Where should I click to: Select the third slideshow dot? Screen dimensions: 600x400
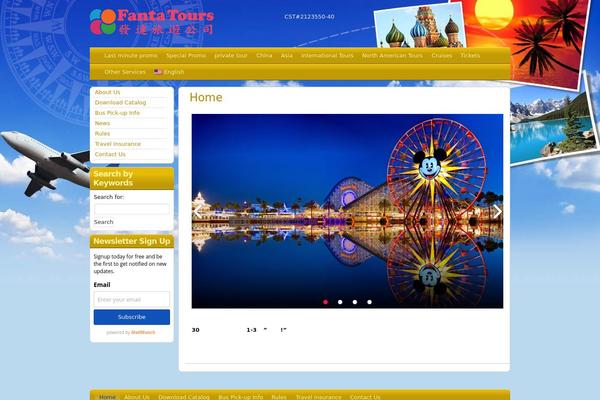[355, 302]
